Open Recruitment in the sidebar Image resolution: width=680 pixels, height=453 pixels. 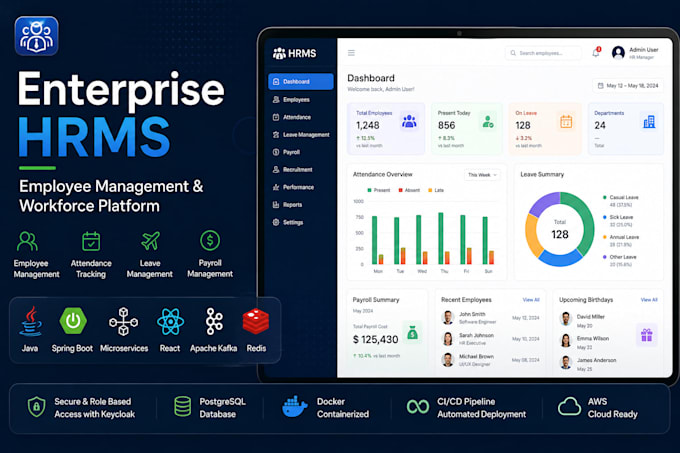tap(301, 169)
